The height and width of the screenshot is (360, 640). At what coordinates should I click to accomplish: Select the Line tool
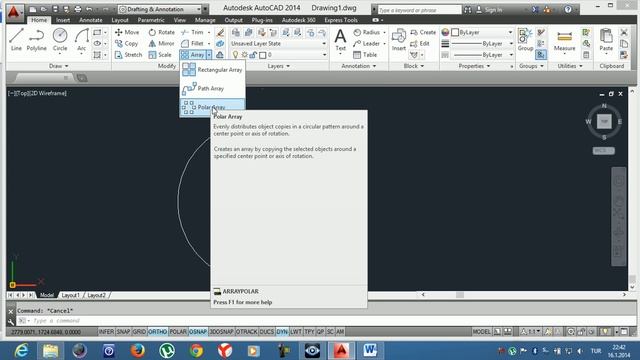(16, 40)
